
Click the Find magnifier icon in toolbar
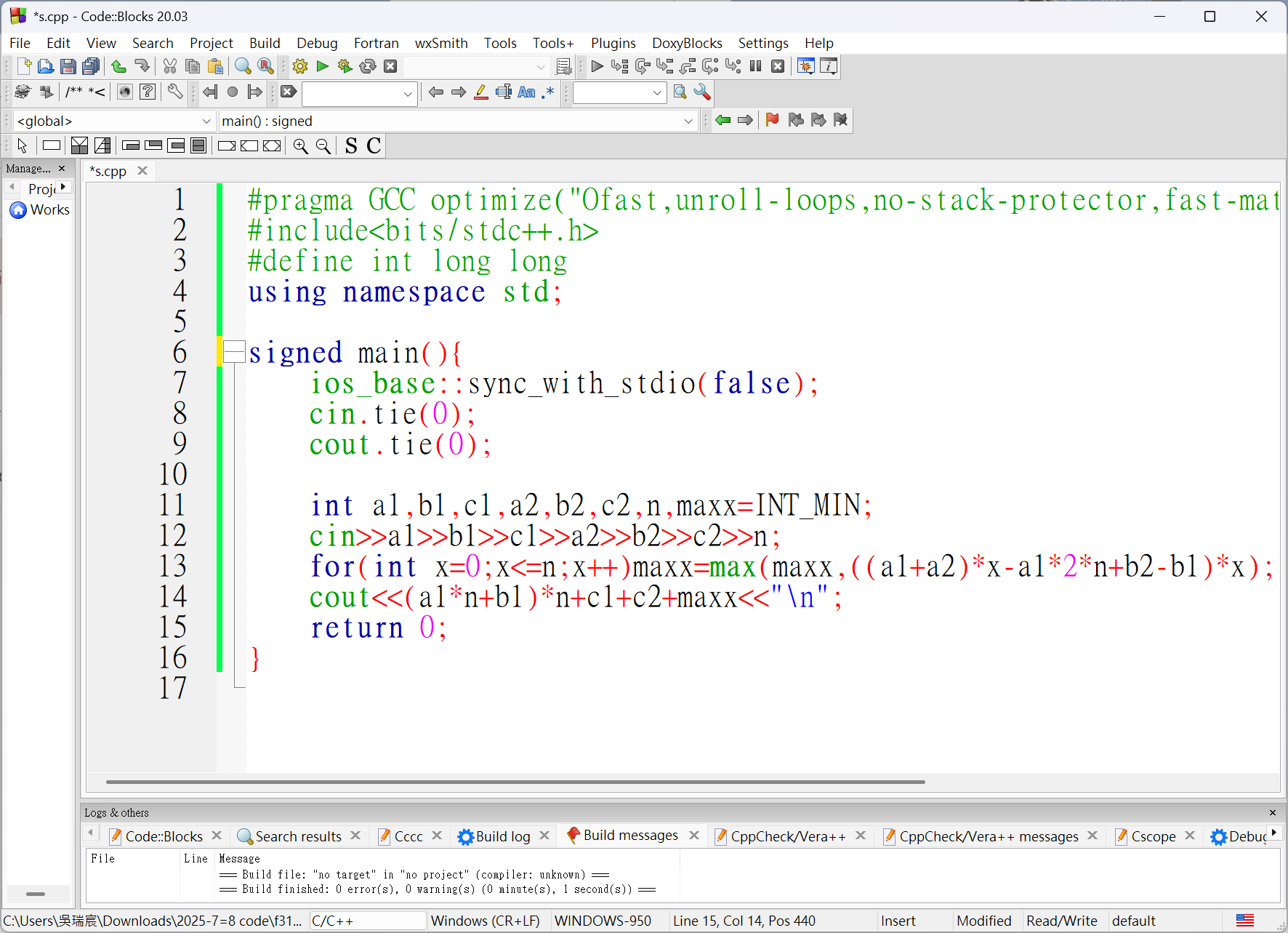click(x=243, y=67)
